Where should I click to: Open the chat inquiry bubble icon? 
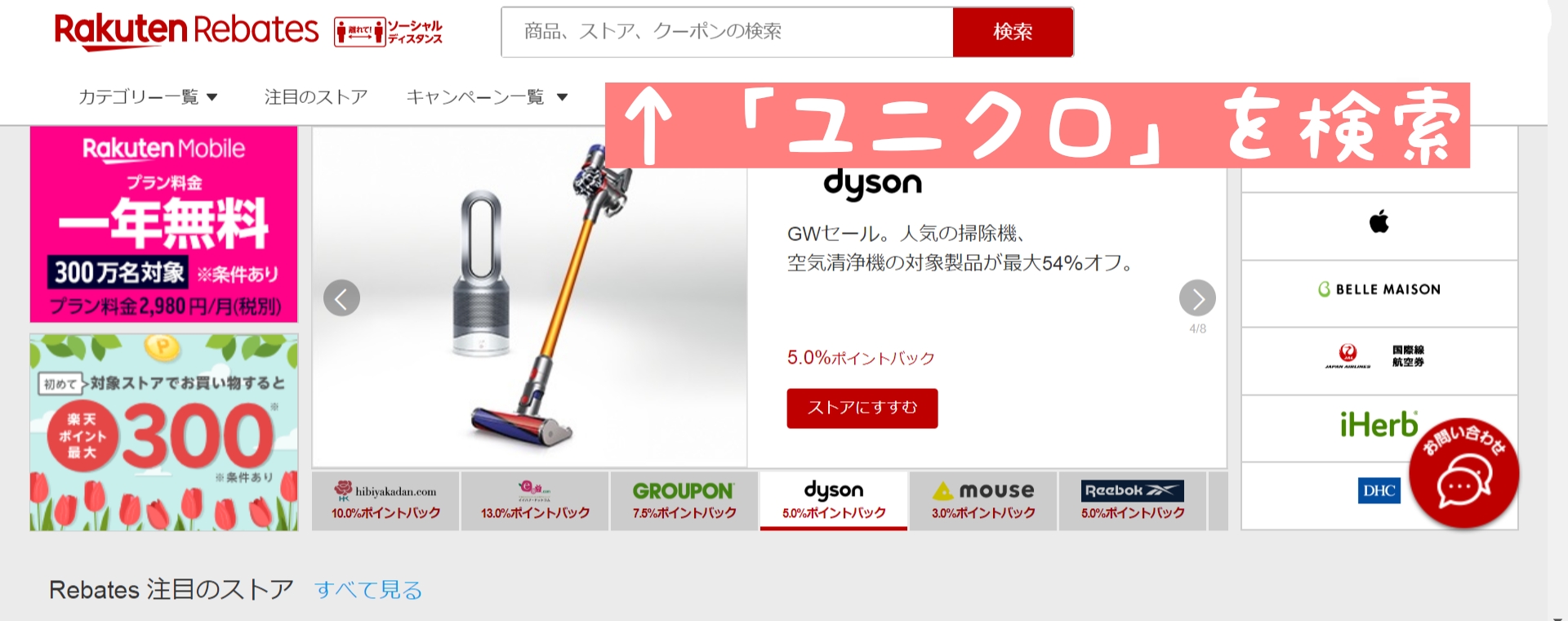[x=1464, y=472]
